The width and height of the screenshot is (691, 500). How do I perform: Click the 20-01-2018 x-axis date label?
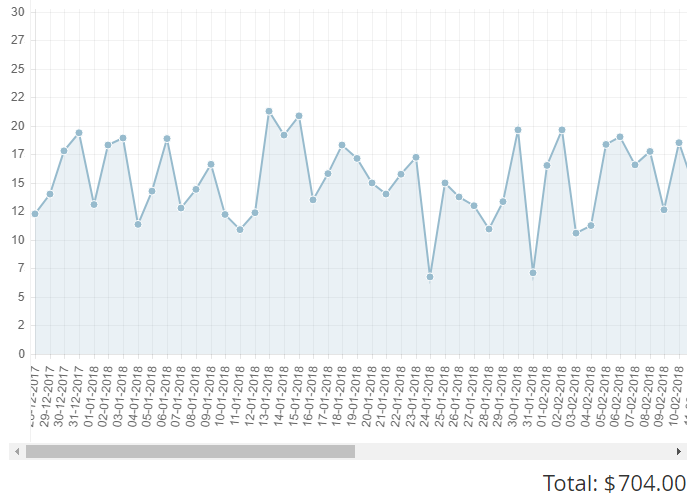(371, 395)
